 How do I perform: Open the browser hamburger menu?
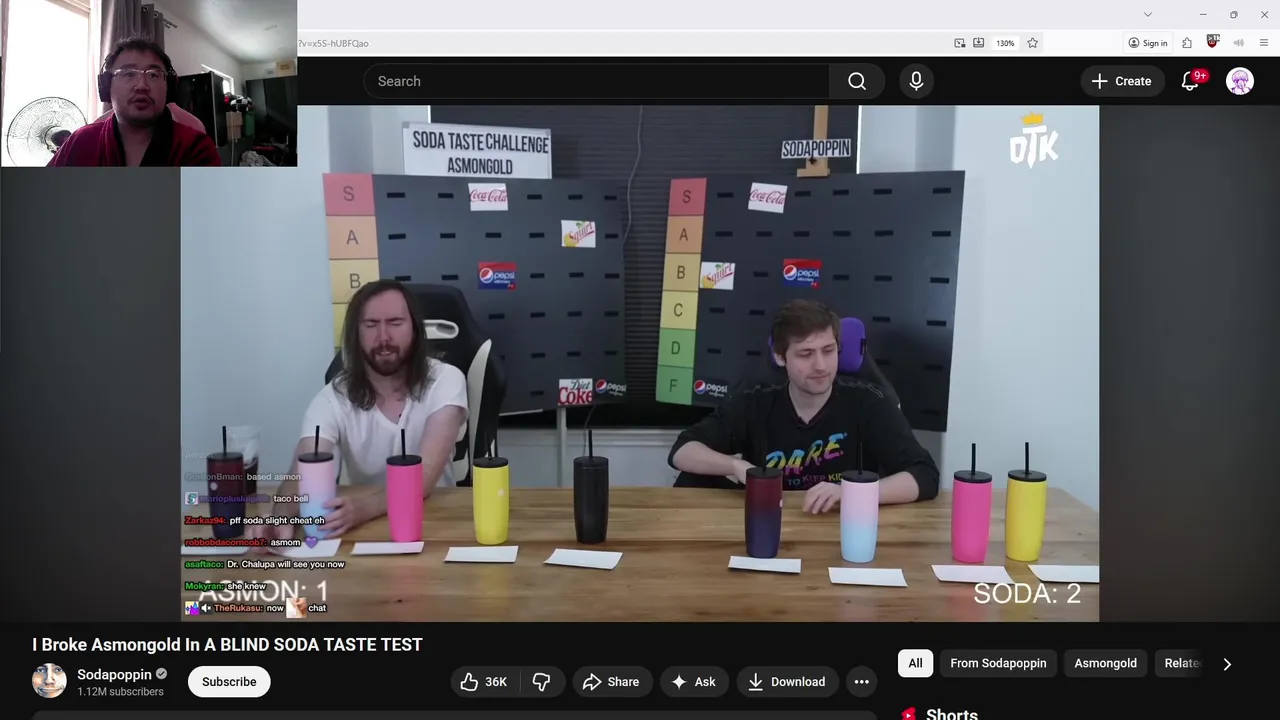pos(1265,43)
